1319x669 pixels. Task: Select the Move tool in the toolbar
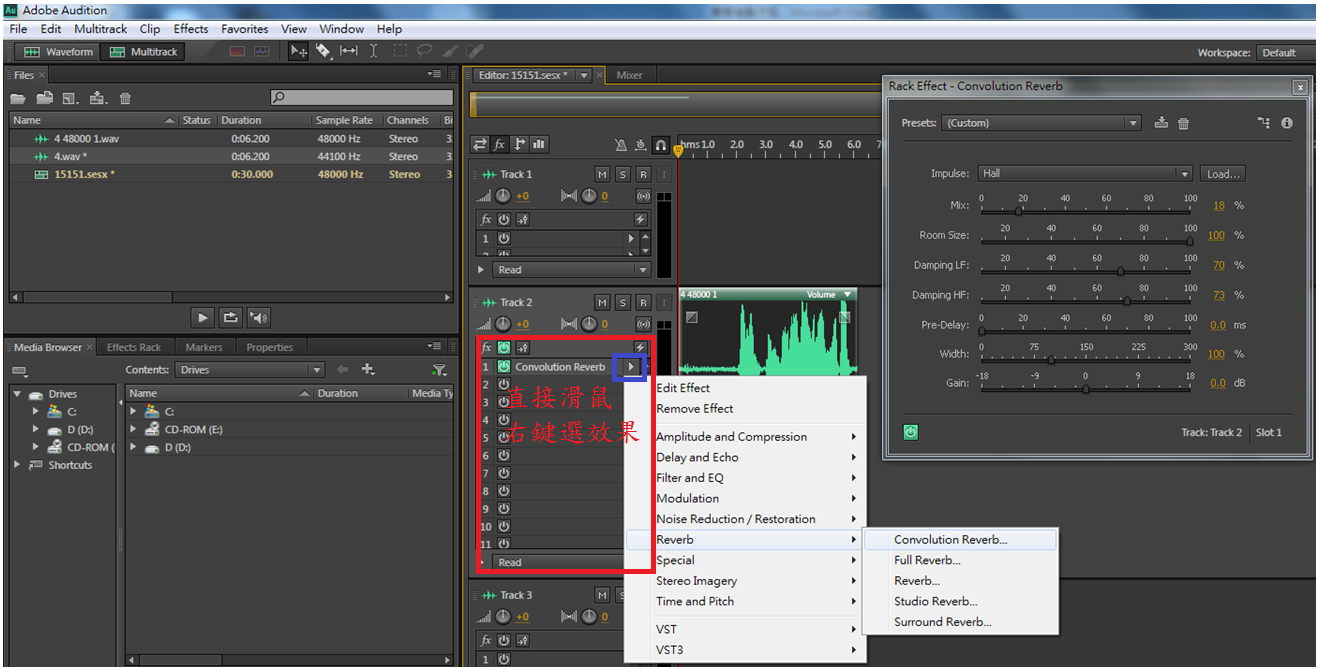298,51
